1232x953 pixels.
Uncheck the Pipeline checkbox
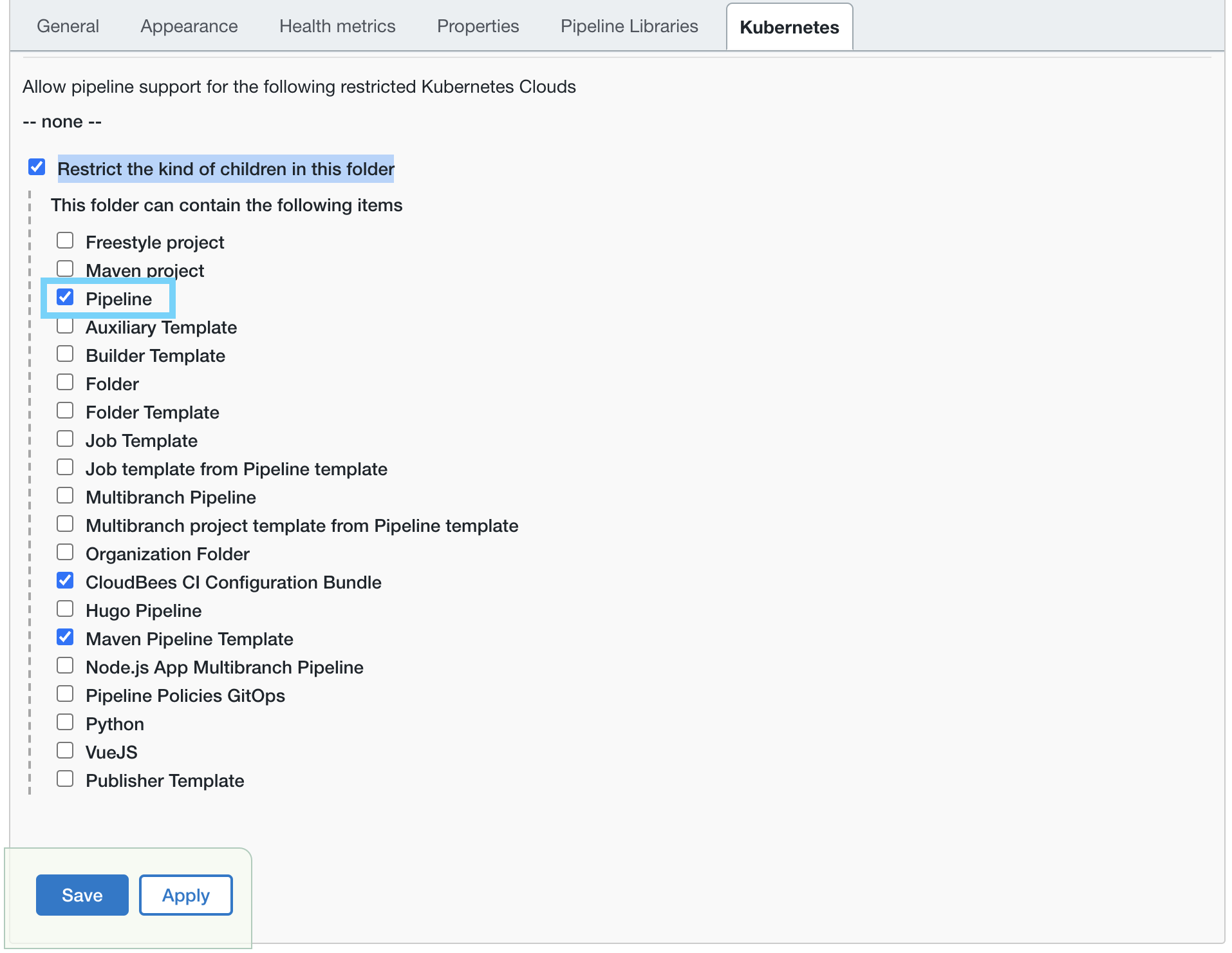[65, 297]
